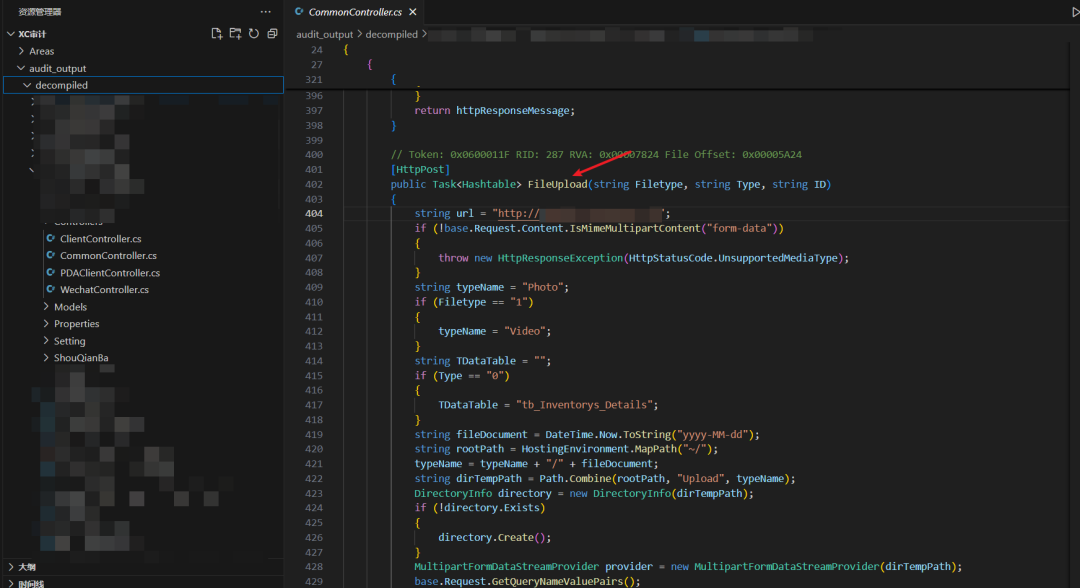The image size is (1080, 588).
Task: Click the [HttpPost] attribute
Action: tap(420, 169)
